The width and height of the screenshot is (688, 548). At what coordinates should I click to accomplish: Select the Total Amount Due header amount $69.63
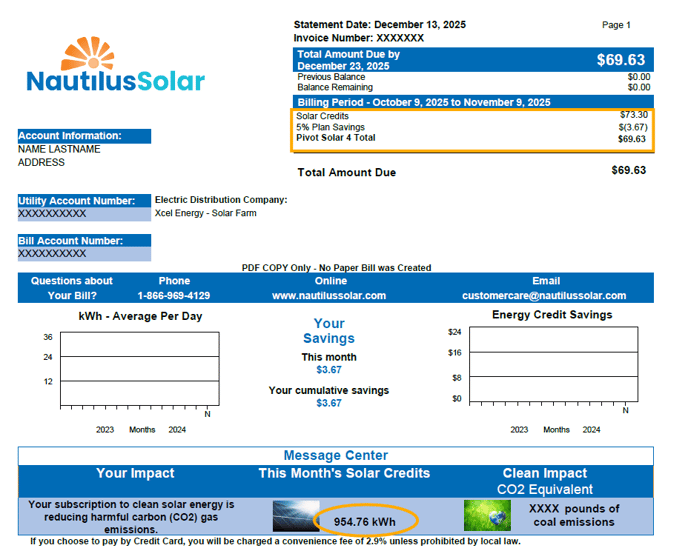point(621,60)
